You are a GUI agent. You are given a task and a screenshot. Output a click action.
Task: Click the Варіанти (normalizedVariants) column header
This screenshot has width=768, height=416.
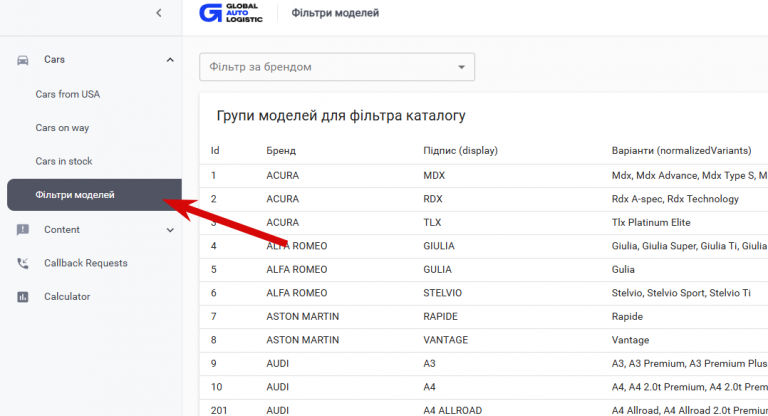click(681, 150)
